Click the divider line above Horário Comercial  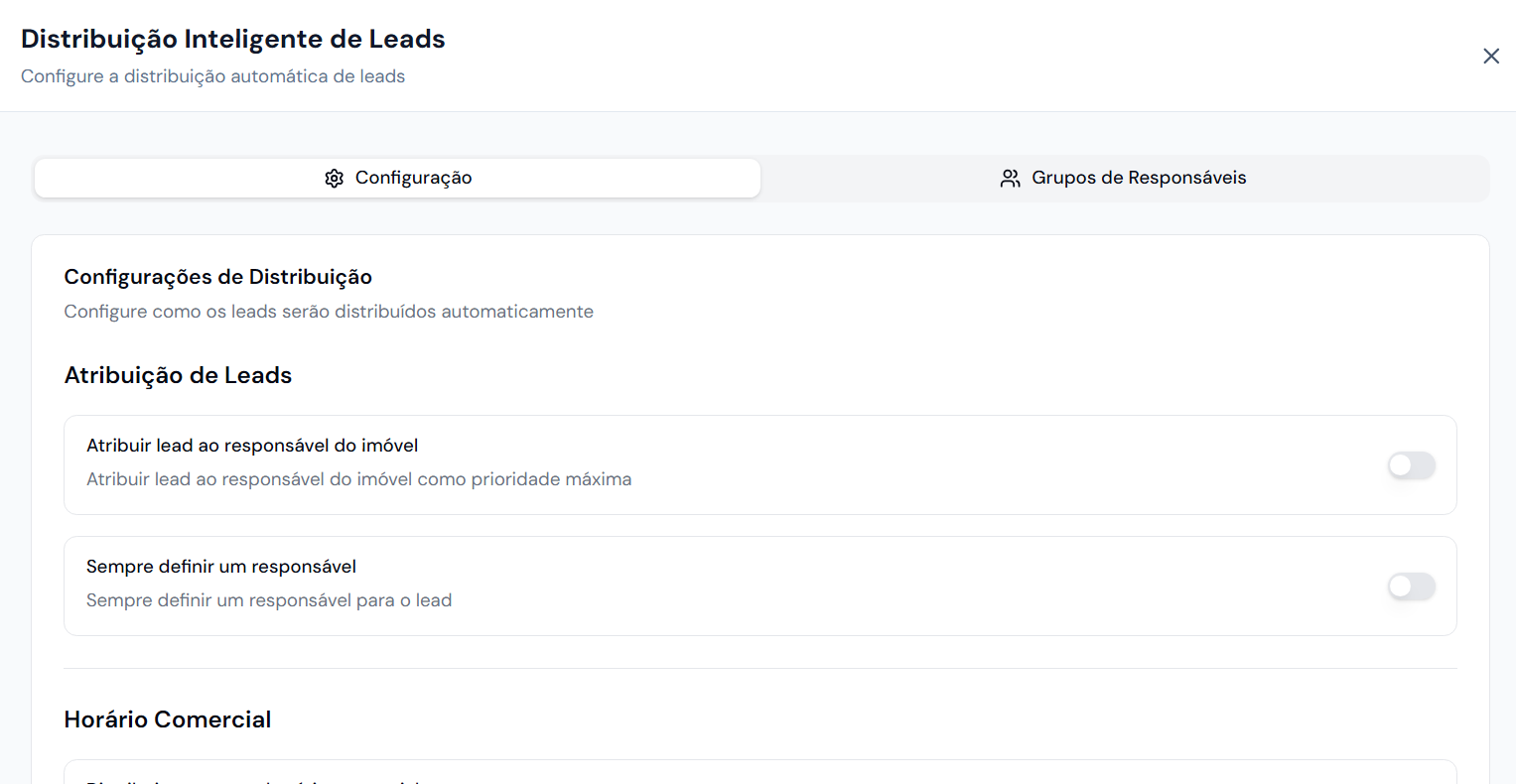click(x=759, y=669)
